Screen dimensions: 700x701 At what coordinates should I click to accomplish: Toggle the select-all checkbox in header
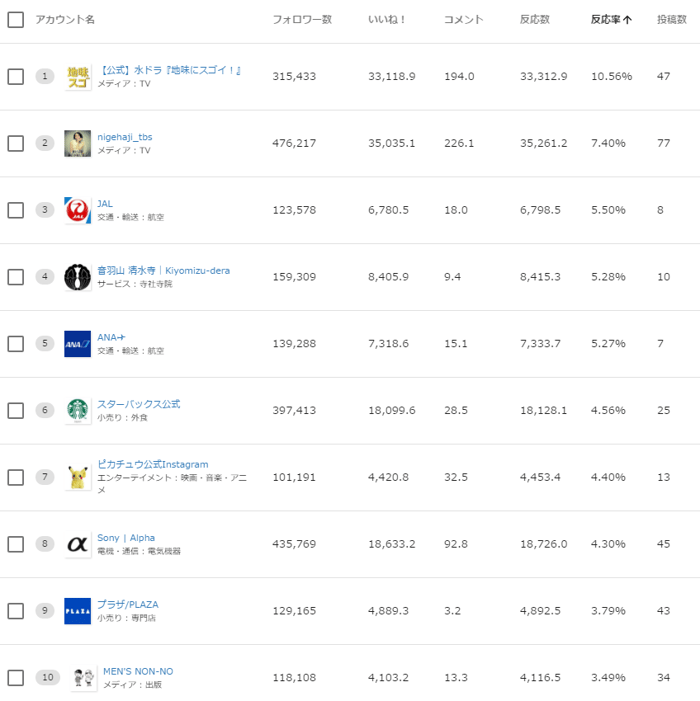click(16, 20)
